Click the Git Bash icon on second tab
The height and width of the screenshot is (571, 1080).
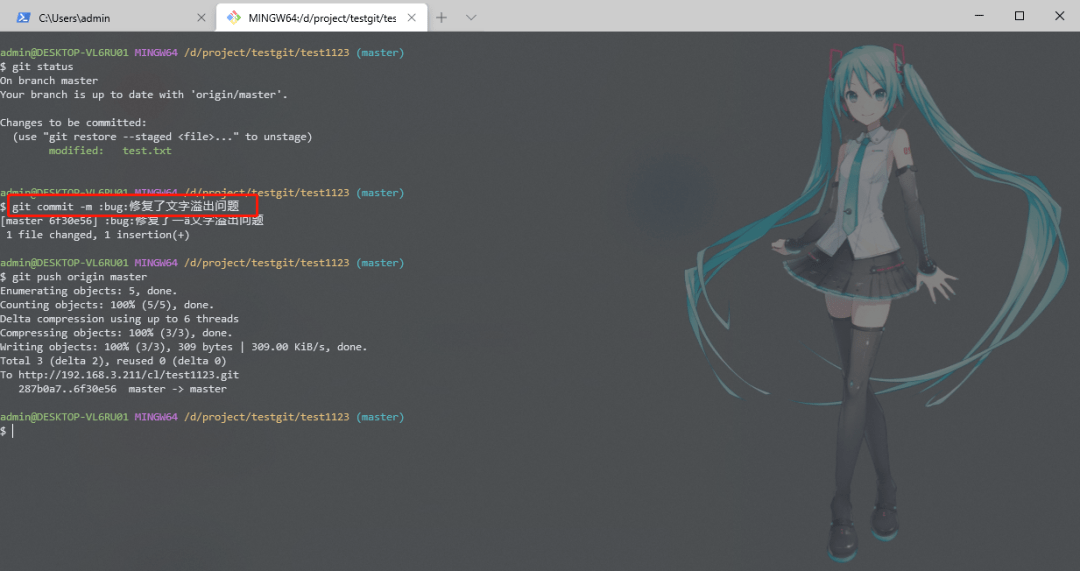[x=233, y=18]
